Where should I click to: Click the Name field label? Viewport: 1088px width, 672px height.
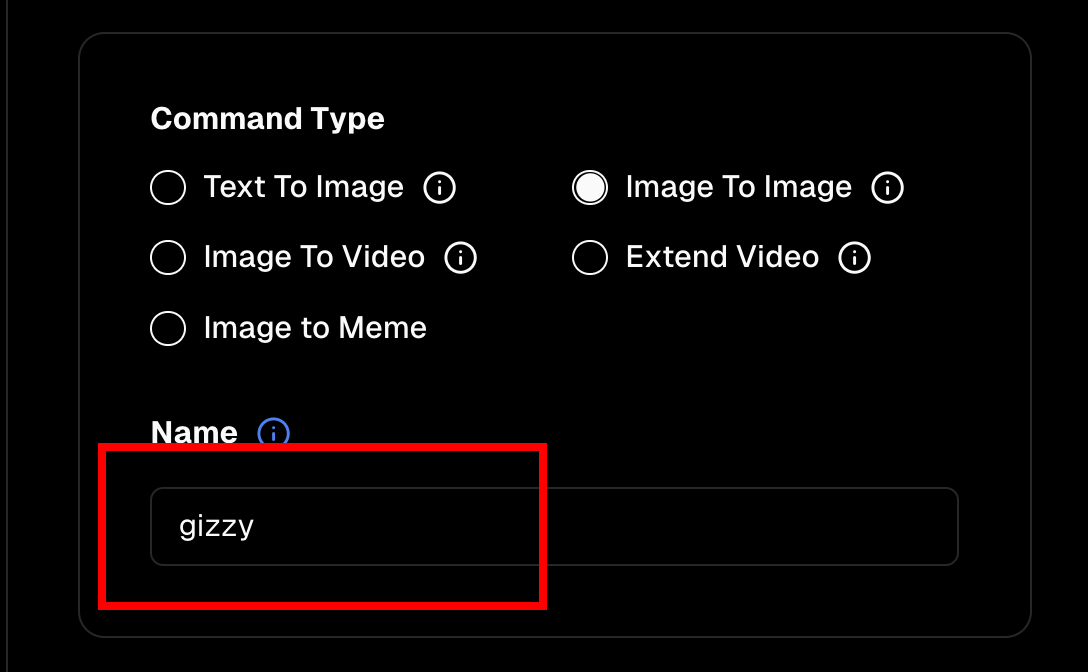coord(194,432)
